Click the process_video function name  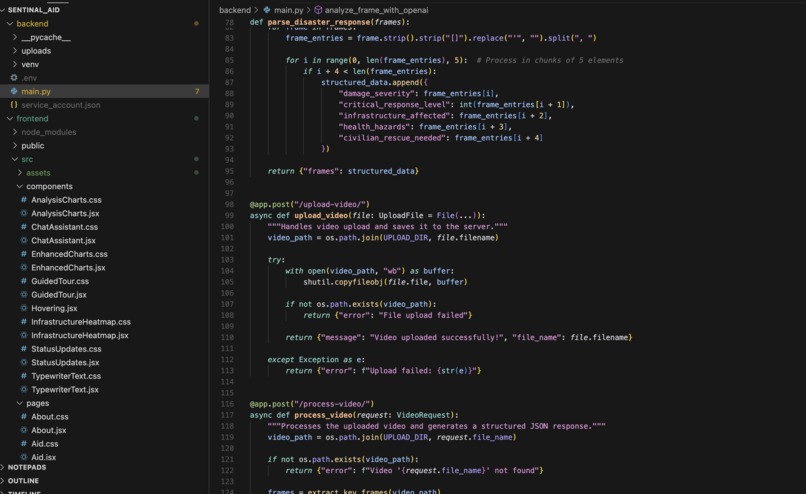point(323,415)
